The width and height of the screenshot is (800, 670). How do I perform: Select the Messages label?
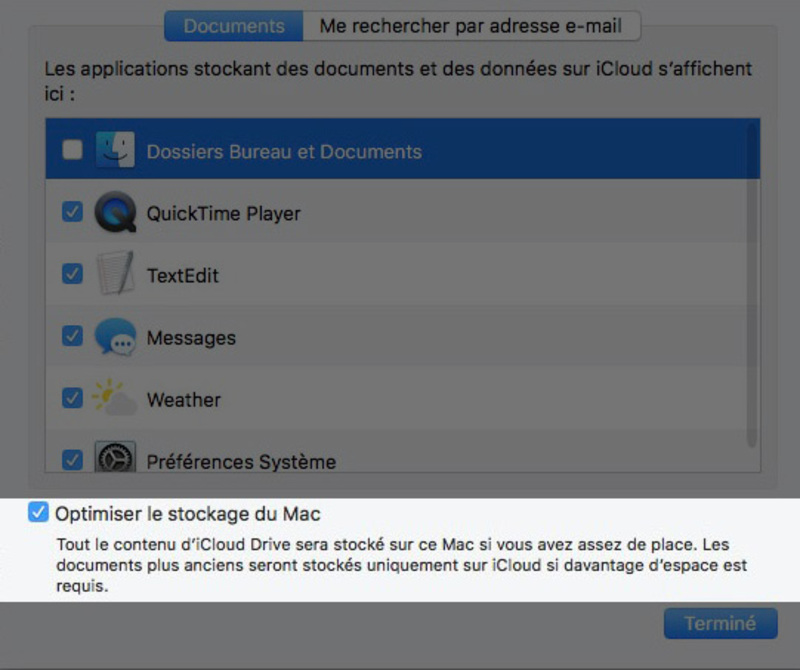pos(191,338)
